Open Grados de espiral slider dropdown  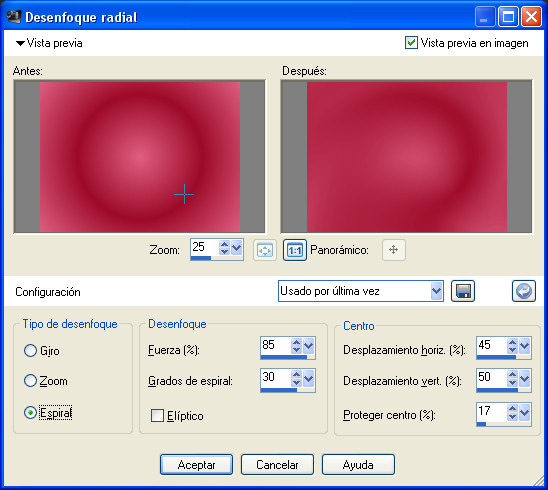point(308,378)
